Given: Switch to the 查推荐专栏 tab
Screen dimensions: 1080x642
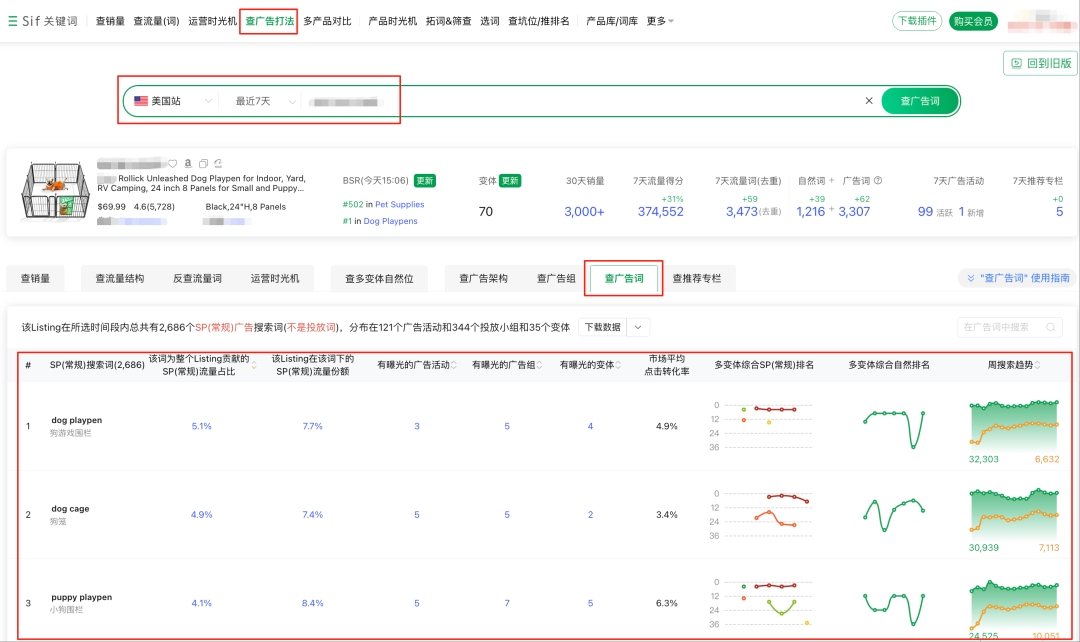Looking at the screenshot, I should (x=696, y=279).
